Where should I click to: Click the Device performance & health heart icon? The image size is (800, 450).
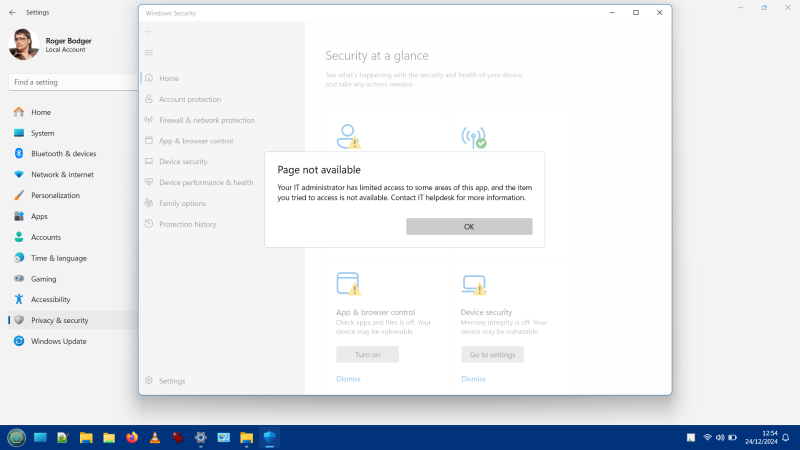[149, 183]
